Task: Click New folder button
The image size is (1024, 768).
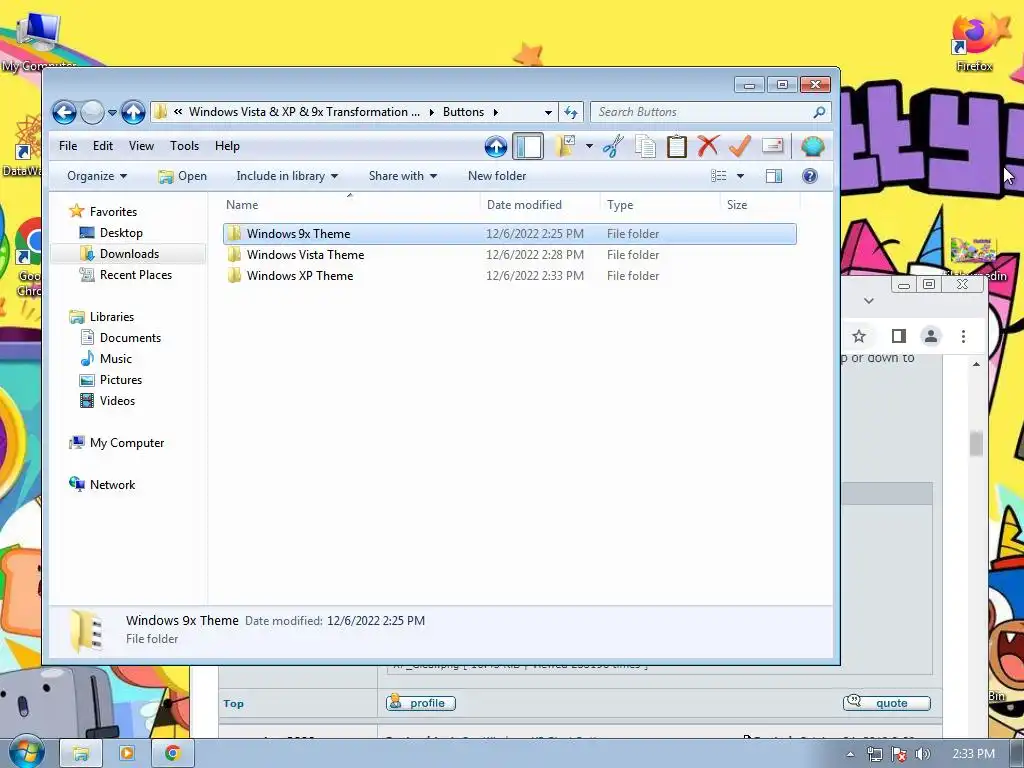Action: click(497, 176)
